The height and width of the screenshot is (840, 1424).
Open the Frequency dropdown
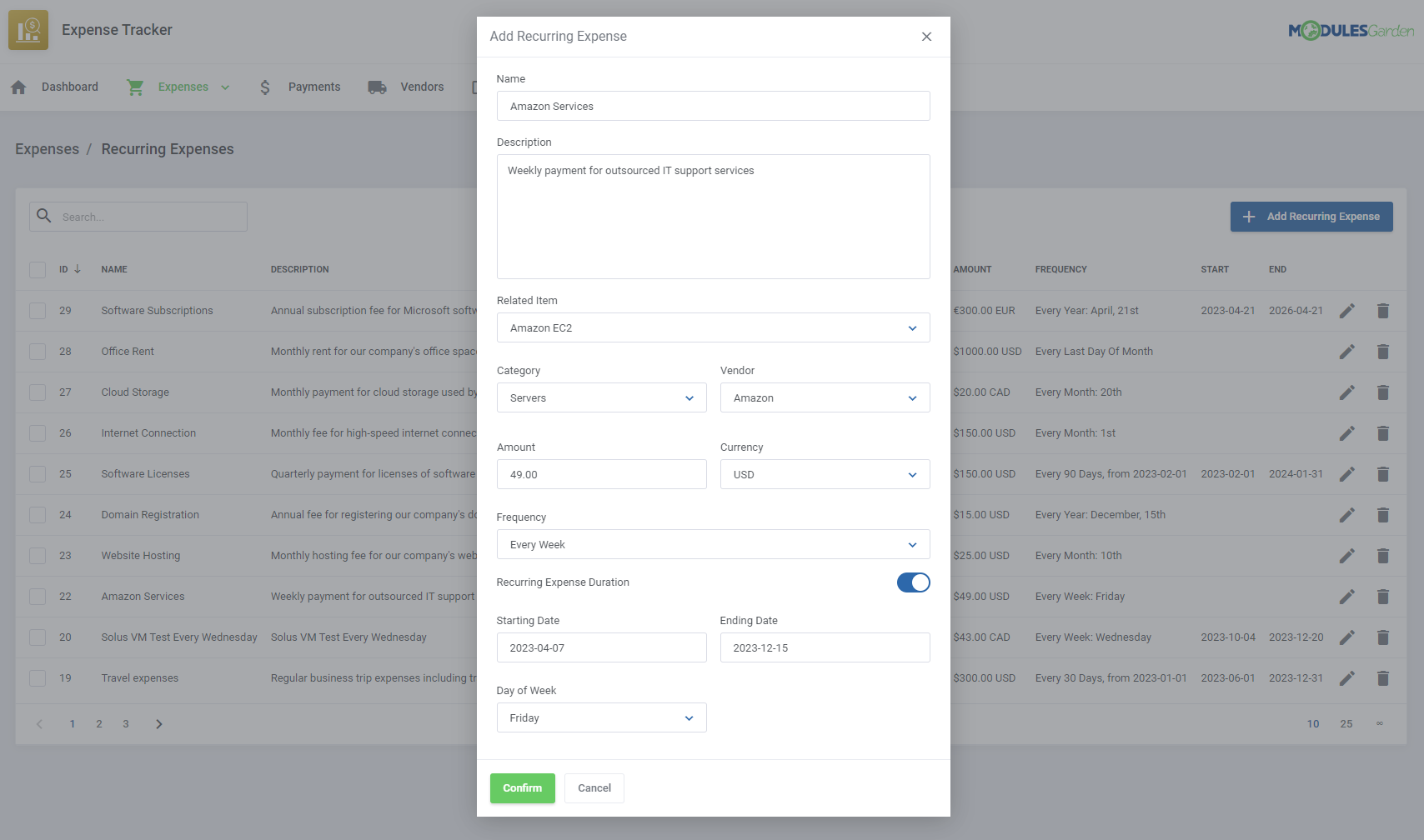[713, 544]
